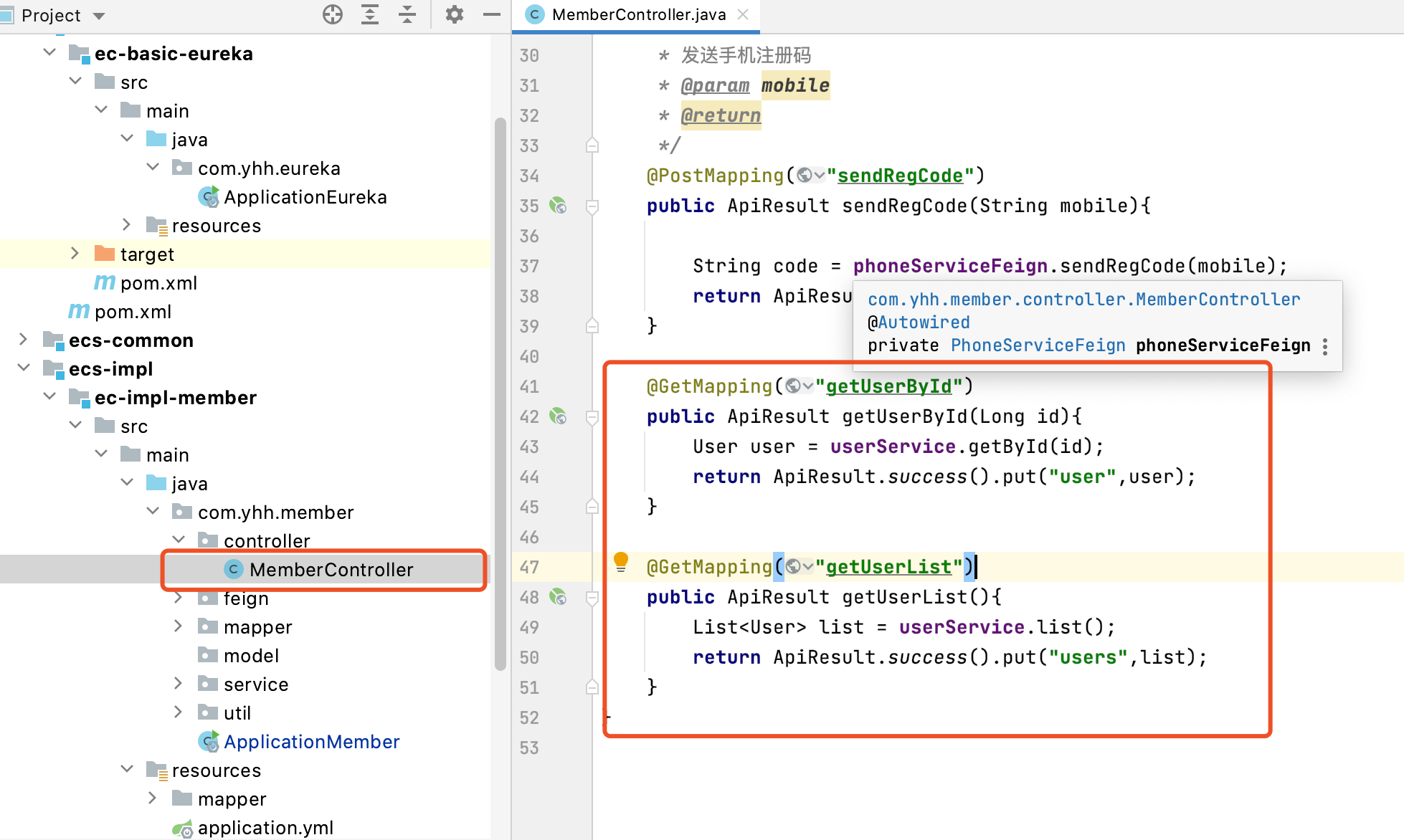Click the three-dot menu in the popup

pos(1325,346)
